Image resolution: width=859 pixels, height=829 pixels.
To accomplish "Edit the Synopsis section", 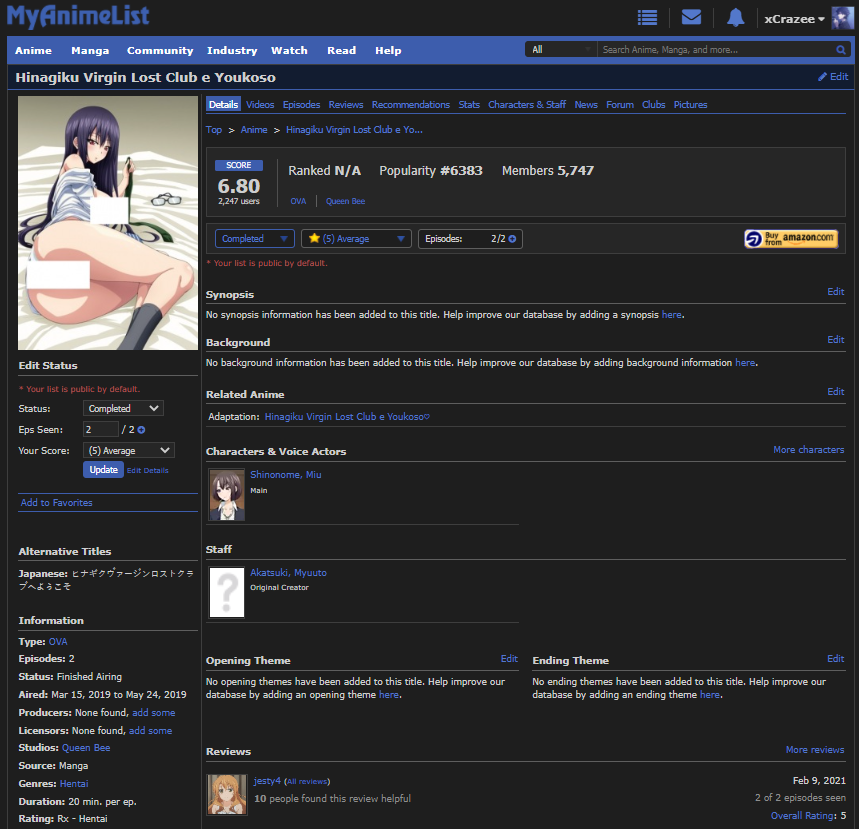I will (x=835, y=292).
